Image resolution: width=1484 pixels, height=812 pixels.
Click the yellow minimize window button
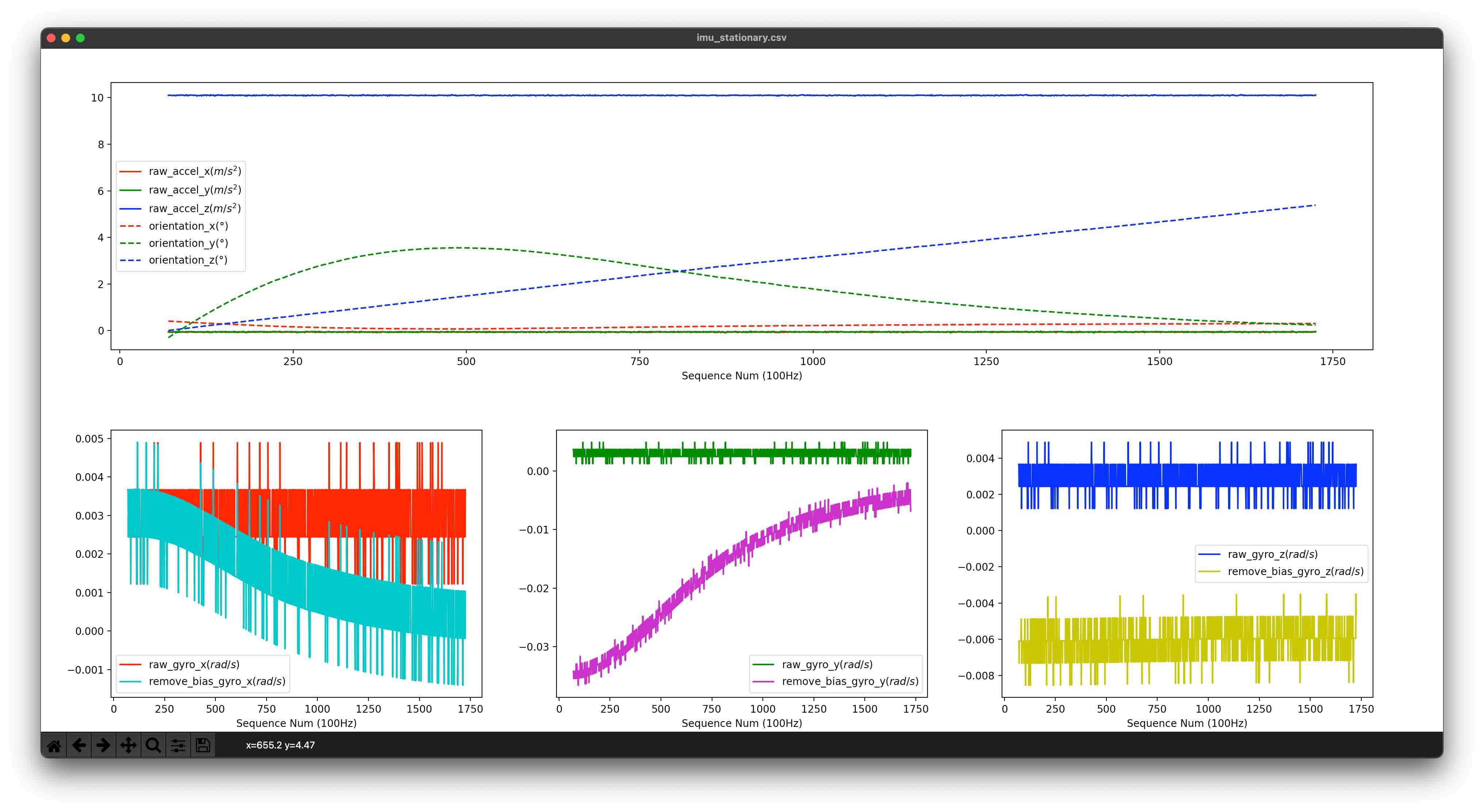pos(66,38)
